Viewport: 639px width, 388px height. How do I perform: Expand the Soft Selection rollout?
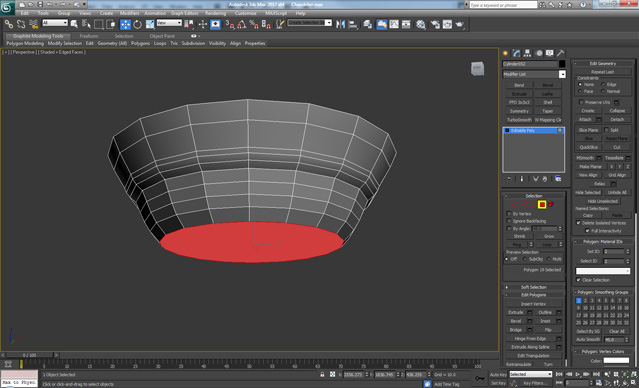point(533,287)
